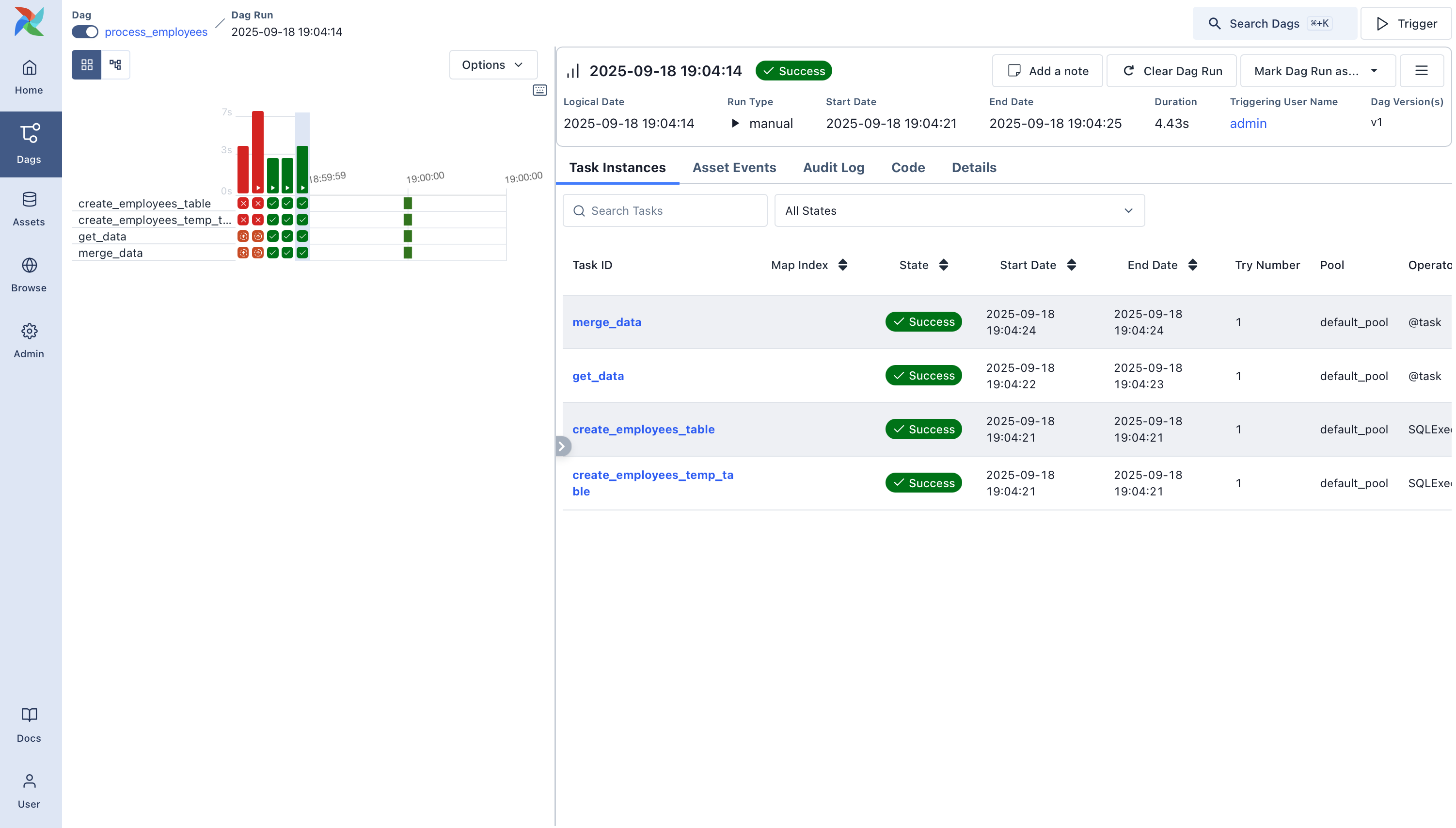Screen dimensions: 1456x828
Task: Open the merge_data task instance link
Action: [607, 322]
